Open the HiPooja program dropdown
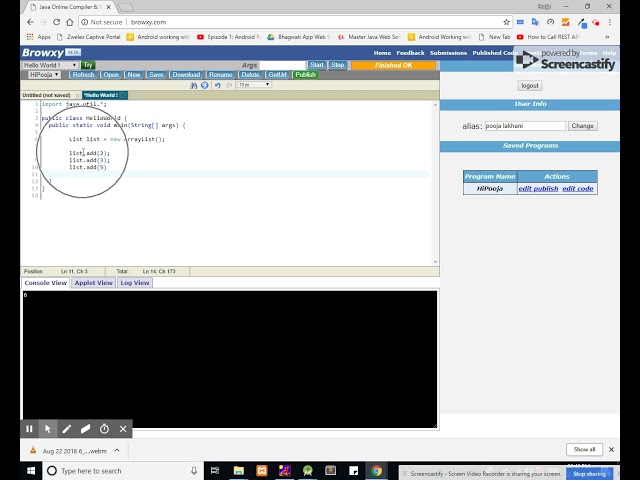The image size is (640, 480). 44,75
